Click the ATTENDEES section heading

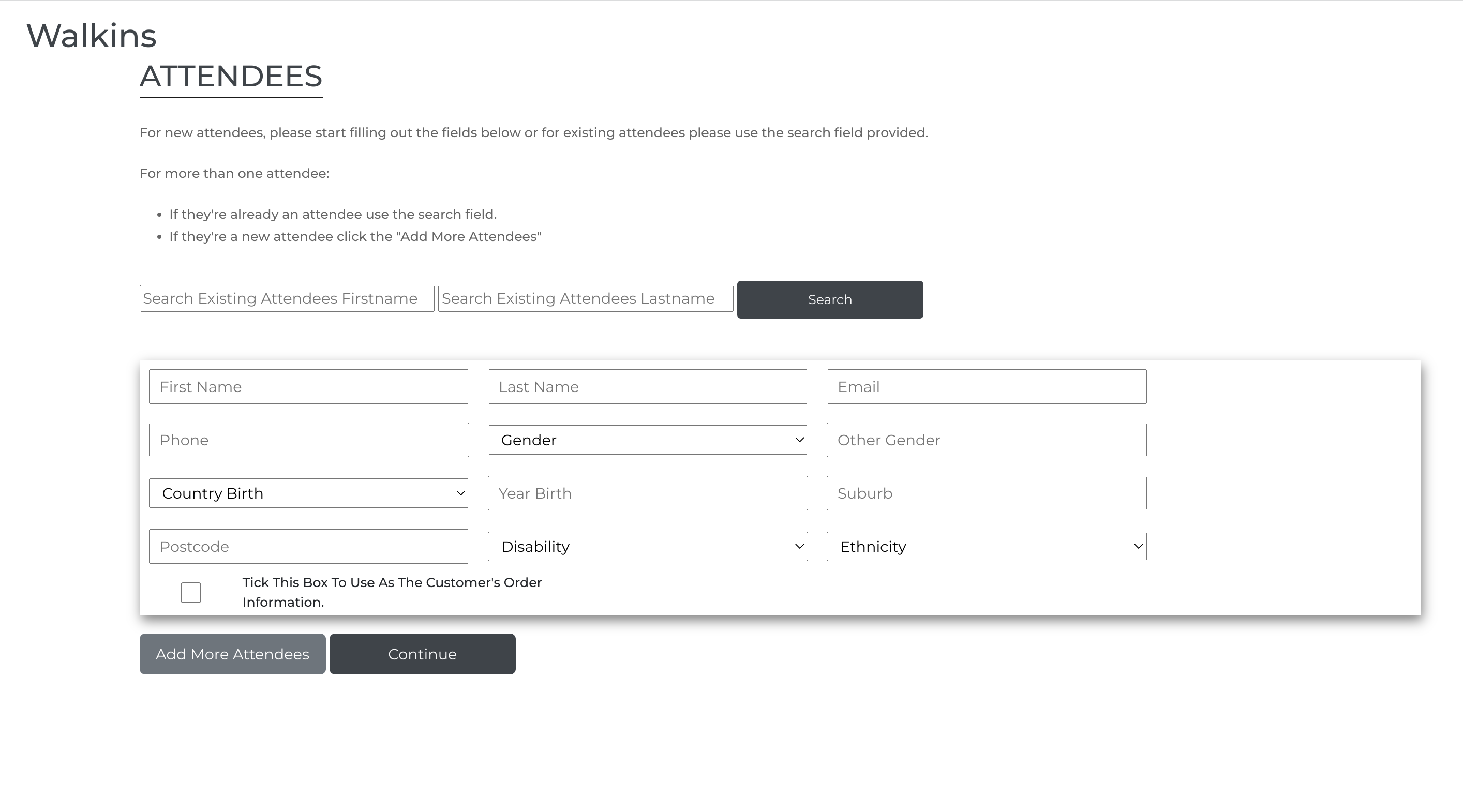pyautogui.click(x=231, y=76)
